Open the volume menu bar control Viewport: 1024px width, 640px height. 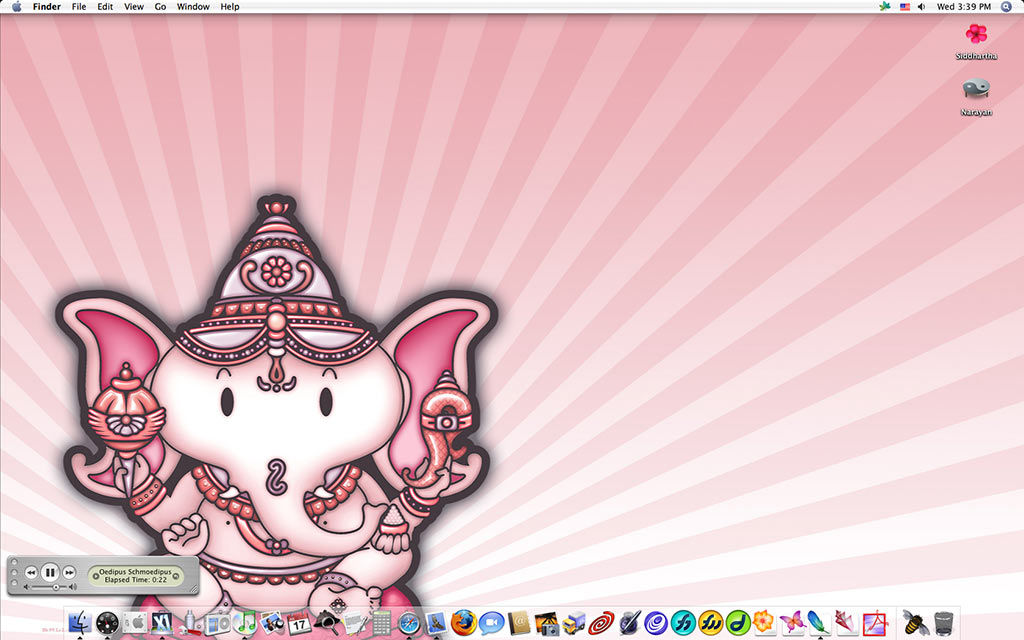click(921, 7)
